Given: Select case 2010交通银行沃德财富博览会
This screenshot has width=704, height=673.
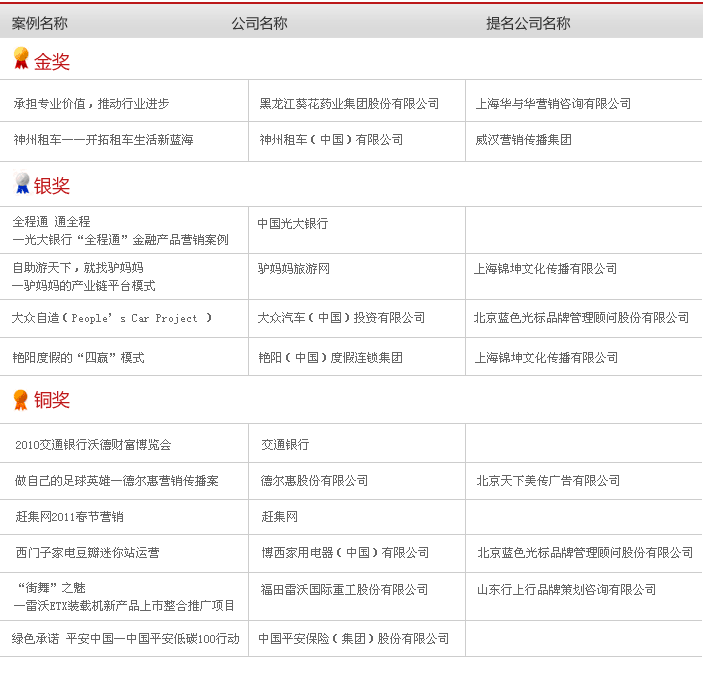Looking at the screenshot, I should [93, 445].
